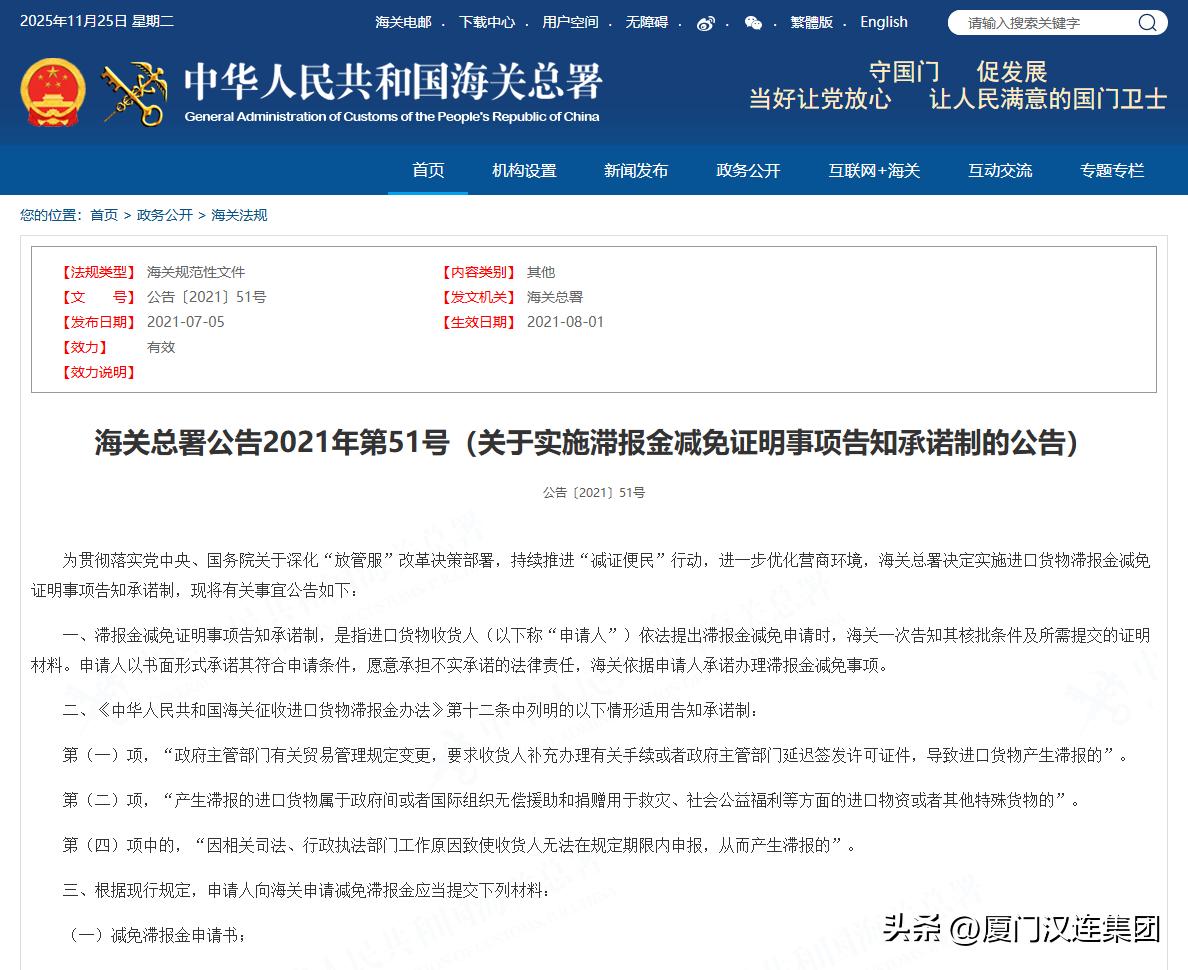Click the 法规类型 value 海关规范性文件
Viewport: 1188px width, 970px height.
[195, 272]
